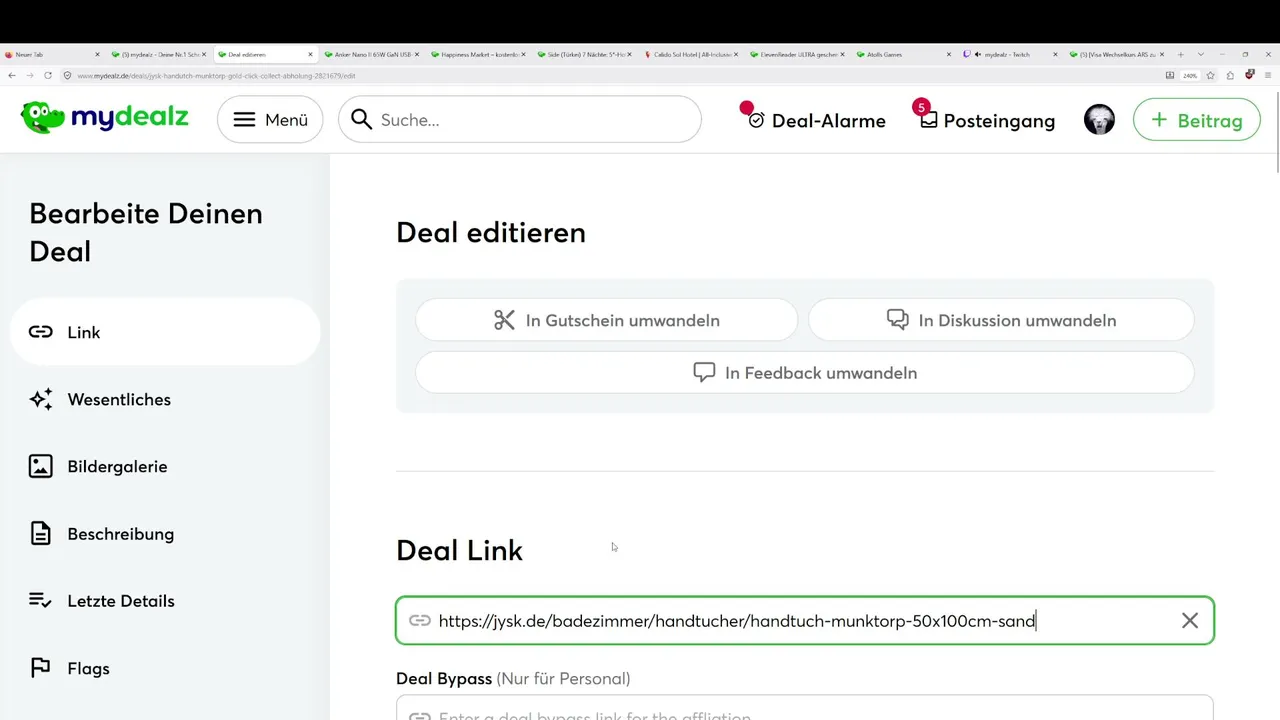Click inside the Deal Bypass input field

[x=805, y=708]
